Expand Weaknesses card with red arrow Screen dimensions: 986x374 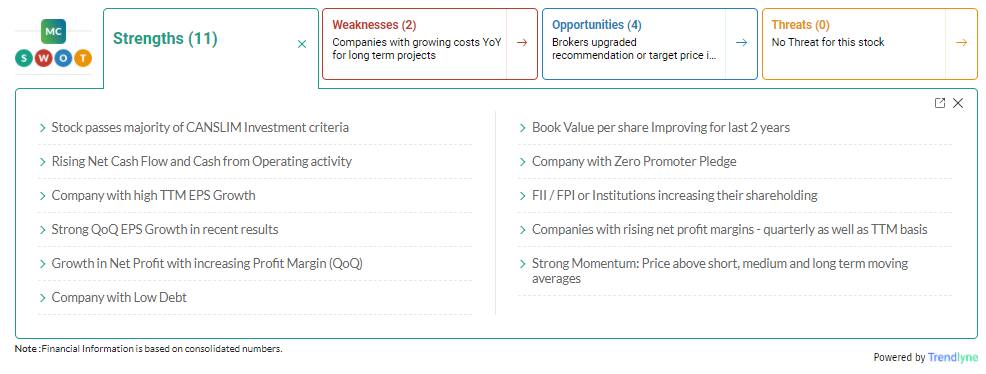[x=522, y=43]
